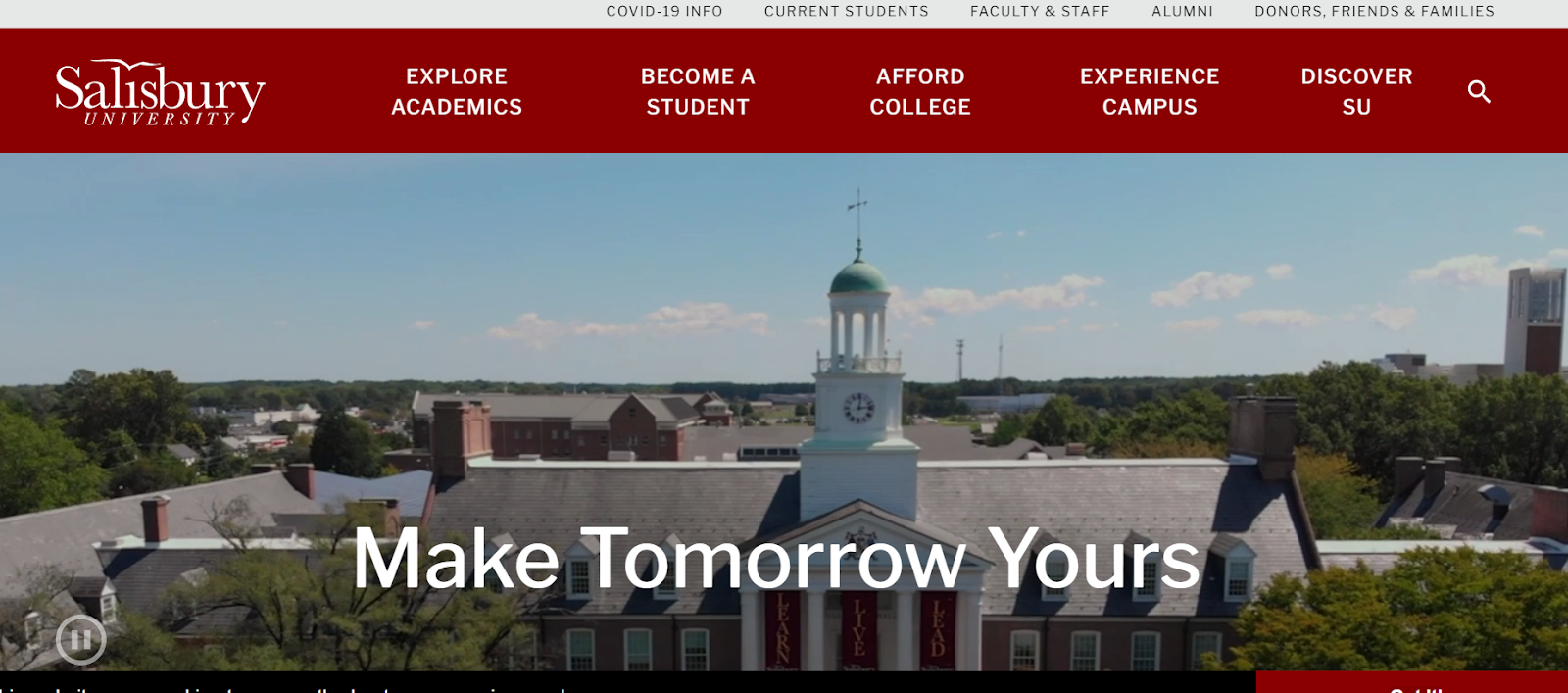Pause the hero background video
This screenshot has height=693, width=1568.
click(x=81, y=640)
